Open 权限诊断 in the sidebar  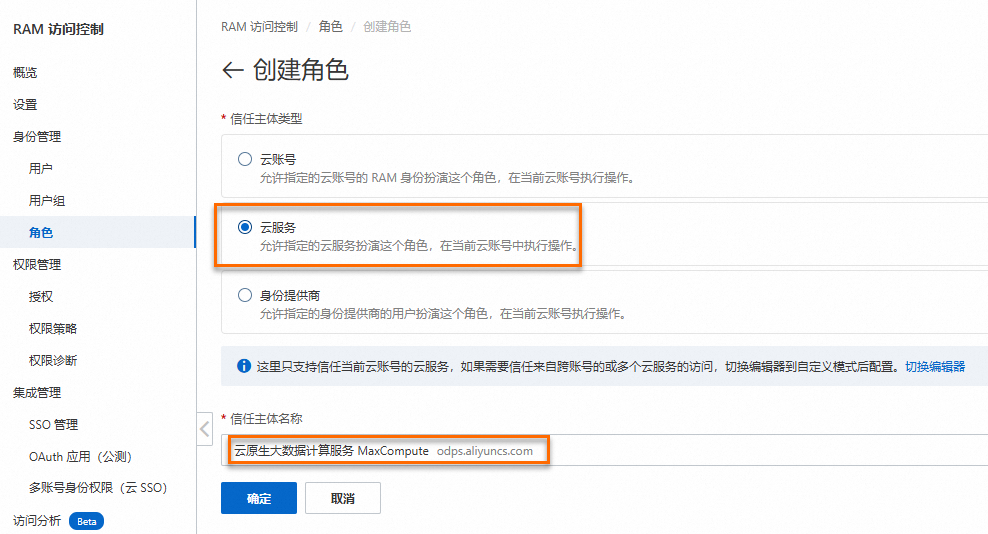tap(53, 361)
